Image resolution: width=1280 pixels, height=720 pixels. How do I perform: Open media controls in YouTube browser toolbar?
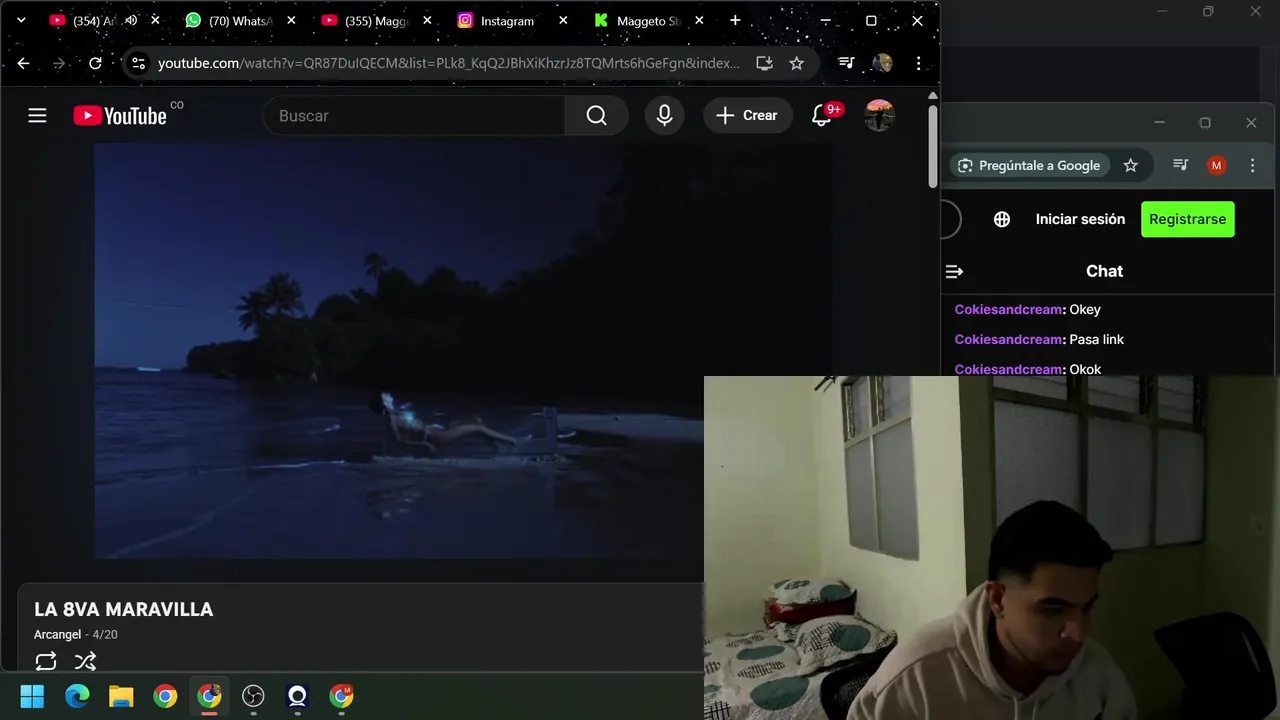tap(846, 63)
